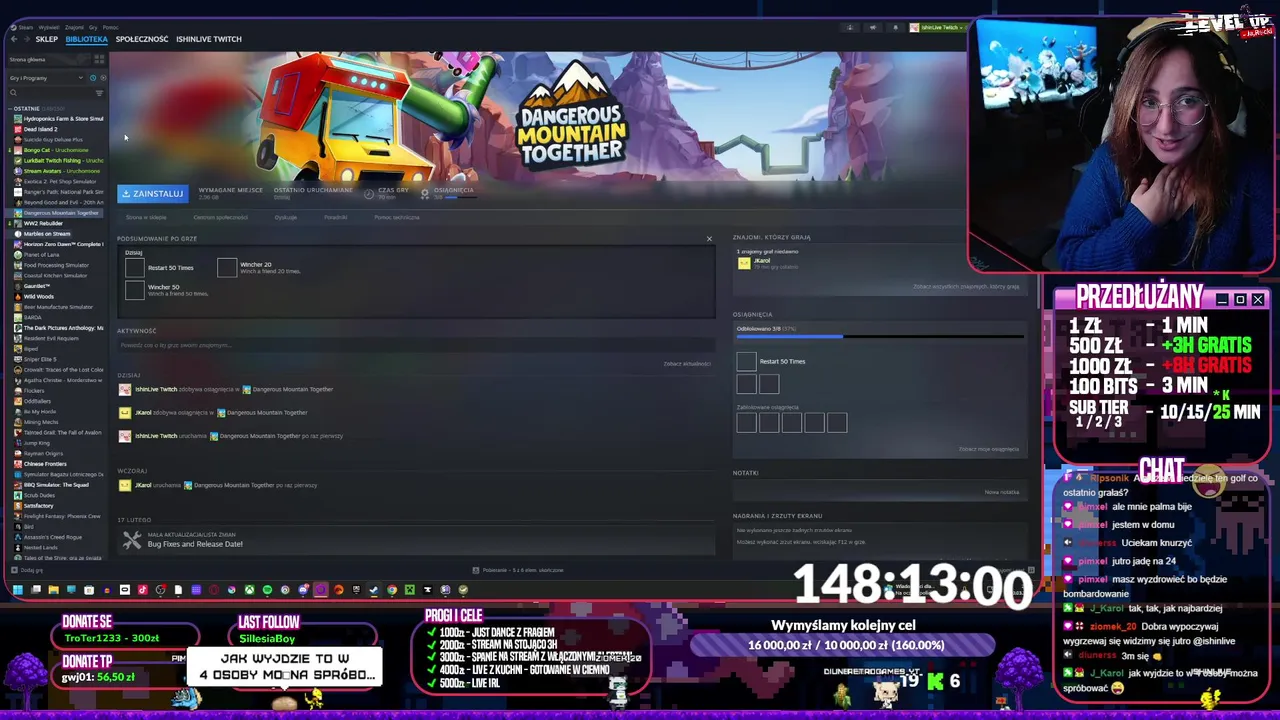1280x720 pixels.
Task: Click the Wild Woods game icon
Action: (17, 297)
